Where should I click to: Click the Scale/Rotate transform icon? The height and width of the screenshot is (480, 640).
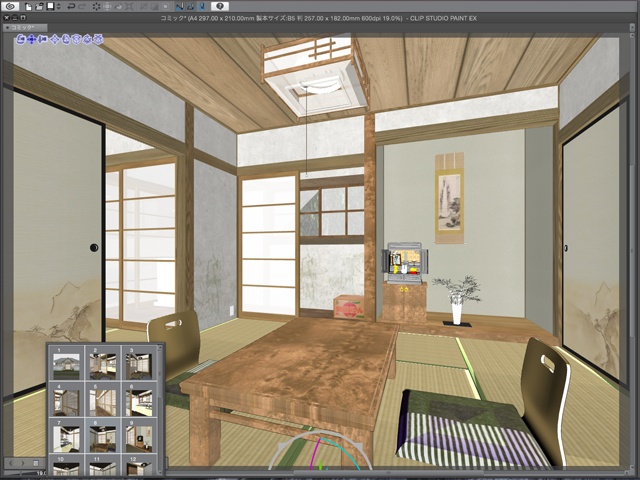click(x=129, y=7)
